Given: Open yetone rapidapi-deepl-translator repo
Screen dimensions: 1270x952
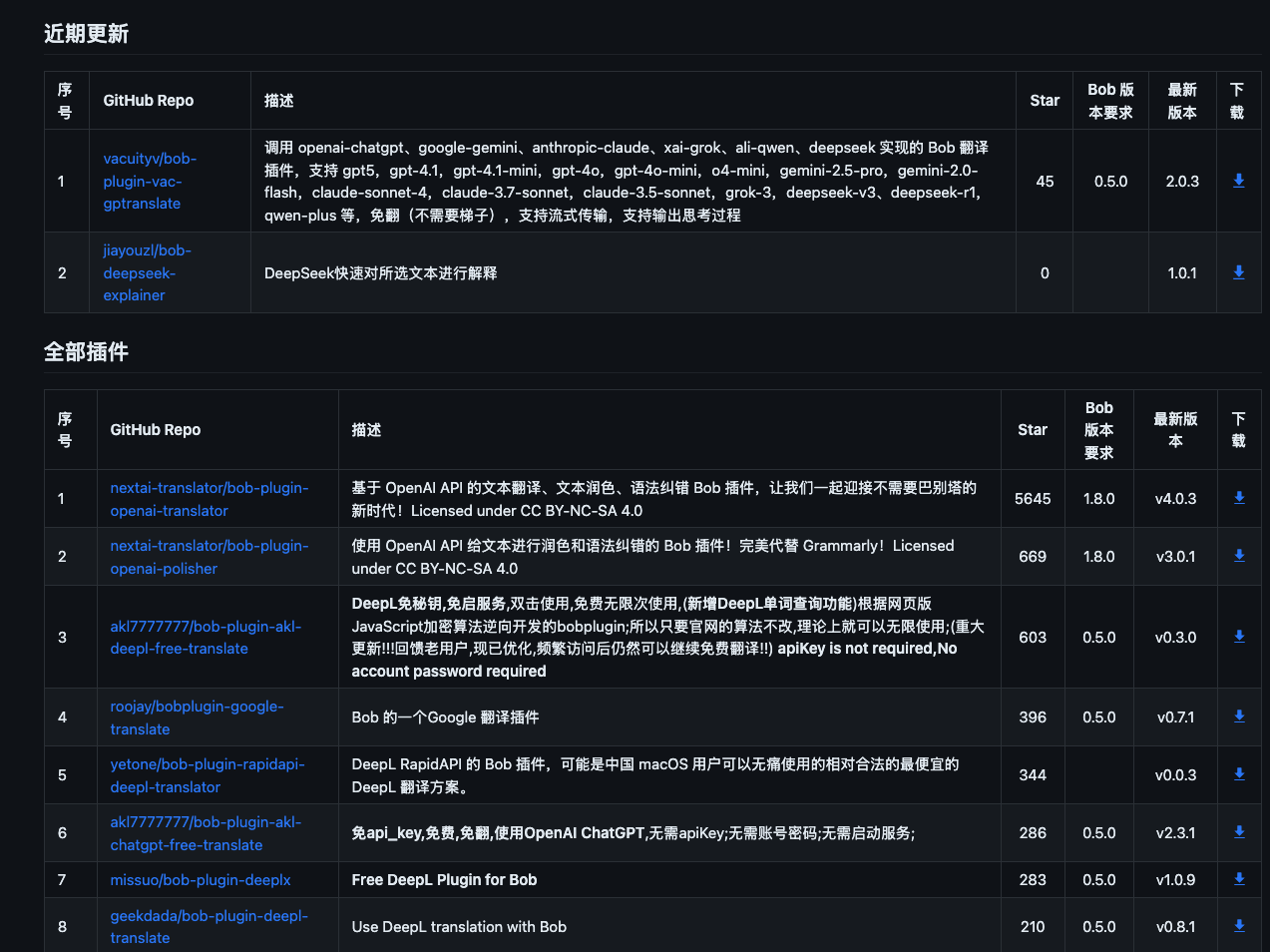Looking at the screenshot, I should click(x=207, y=775).
